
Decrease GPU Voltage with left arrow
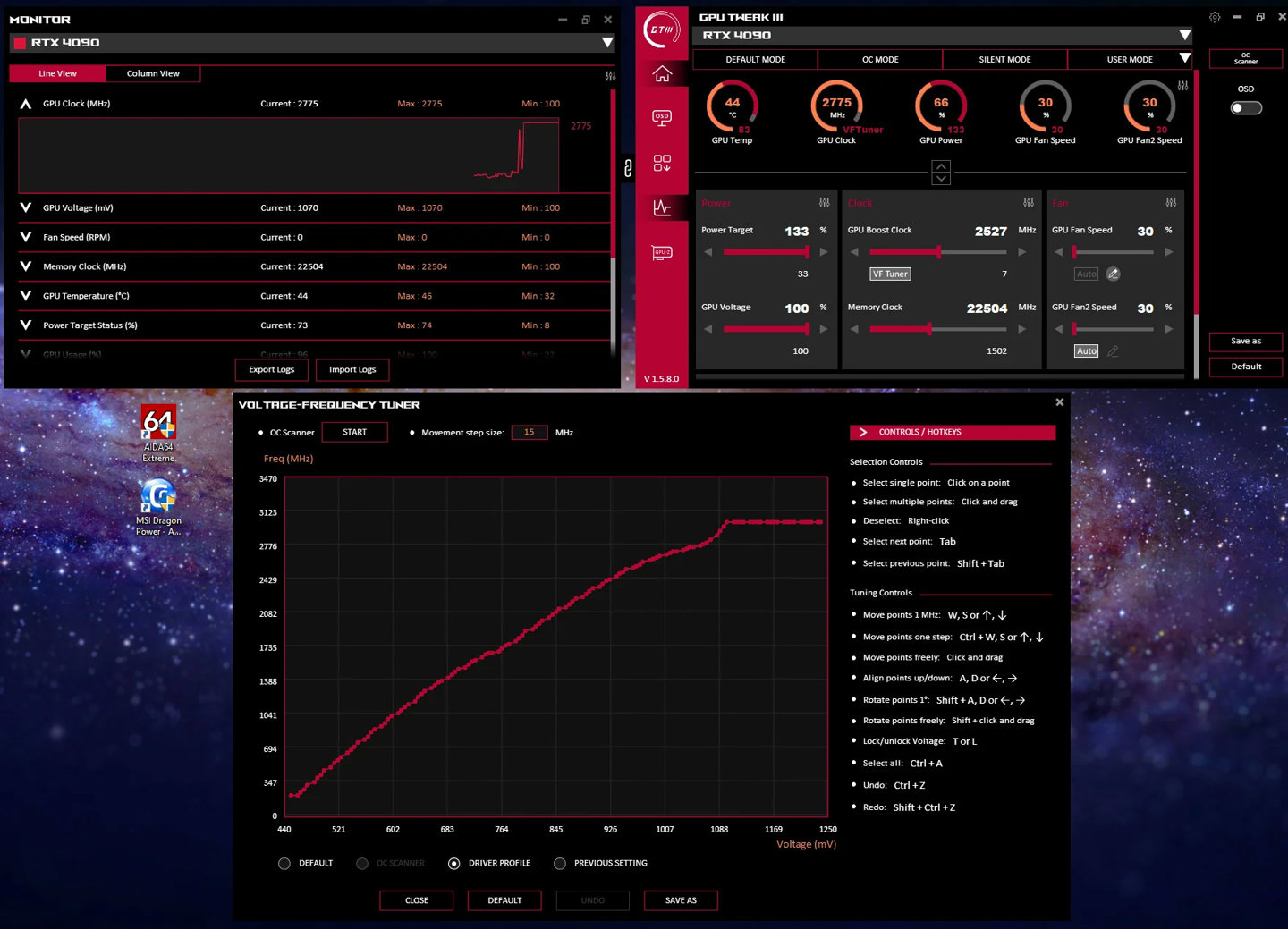(x=708, y=329)
